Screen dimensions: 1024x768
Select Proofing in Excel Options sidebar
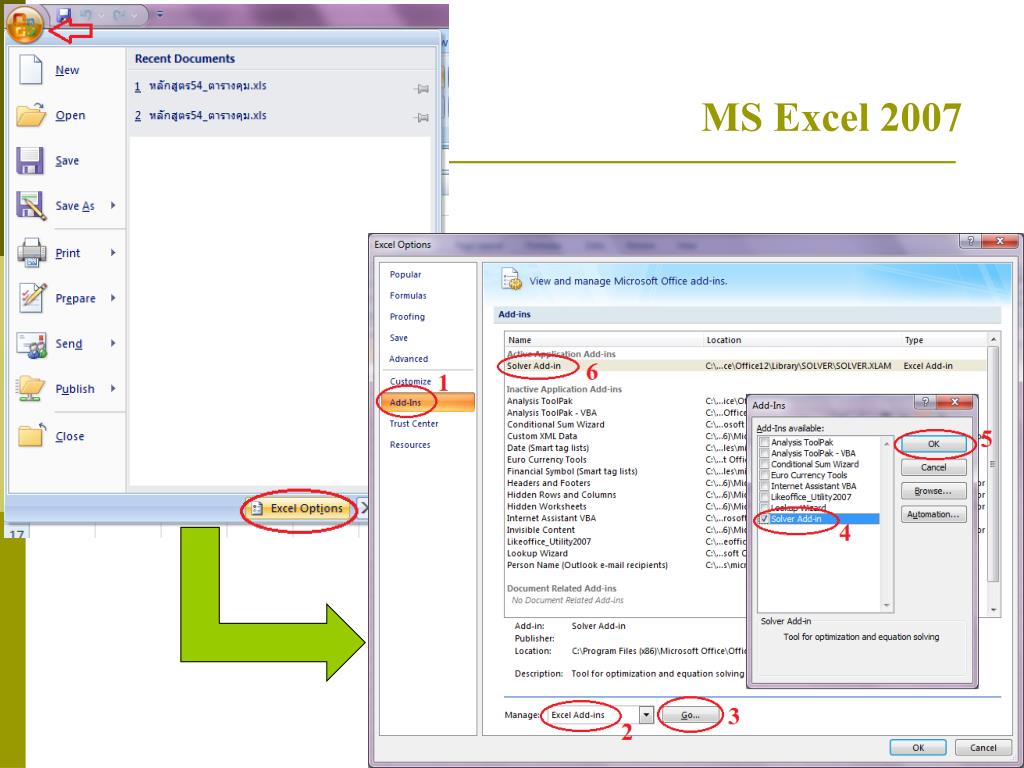[x=407, y=316]
